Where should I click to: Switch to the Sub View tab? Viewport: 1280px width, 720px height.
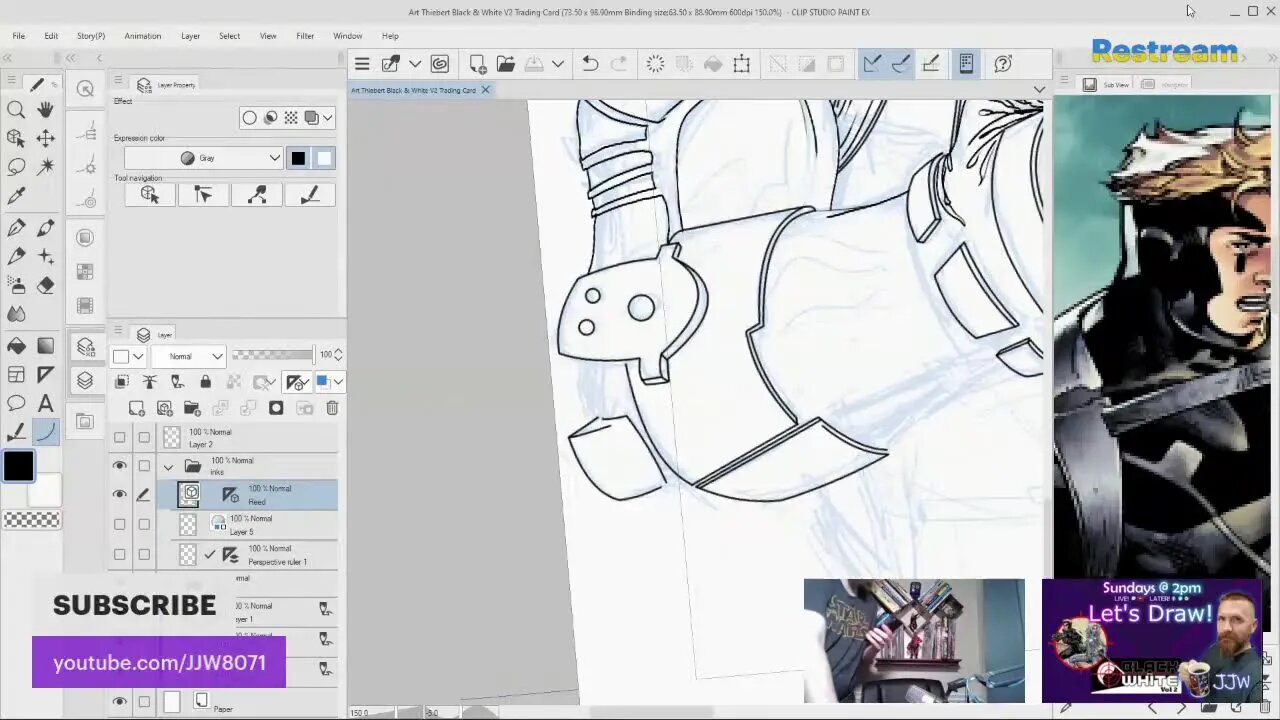[x=1107, y=85]
